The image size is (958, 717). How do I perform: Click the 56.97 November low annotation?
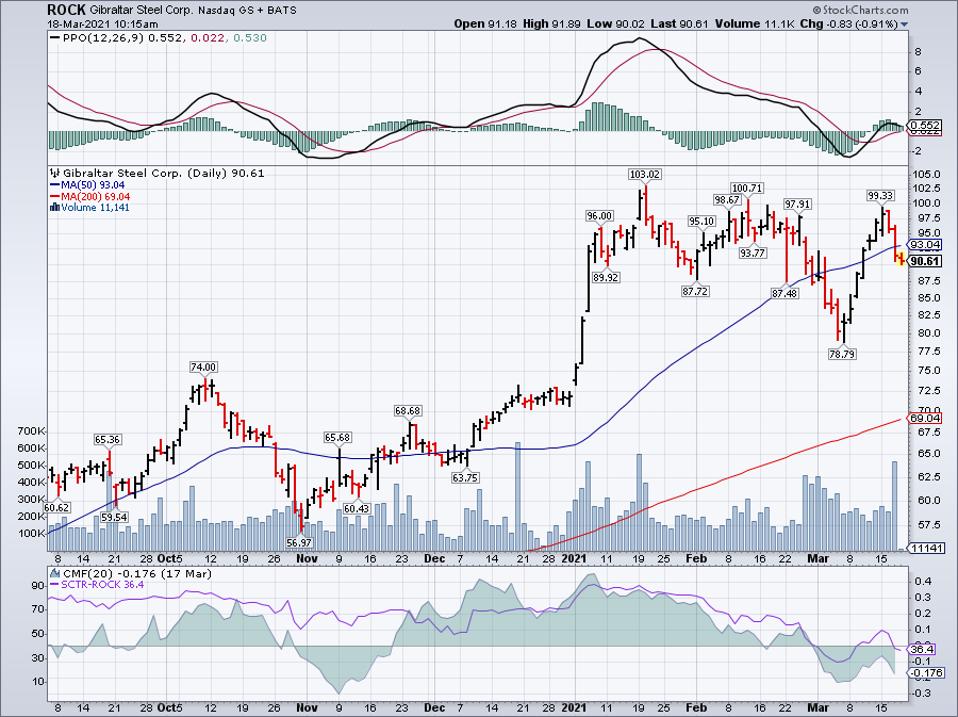tap(299, 542)
